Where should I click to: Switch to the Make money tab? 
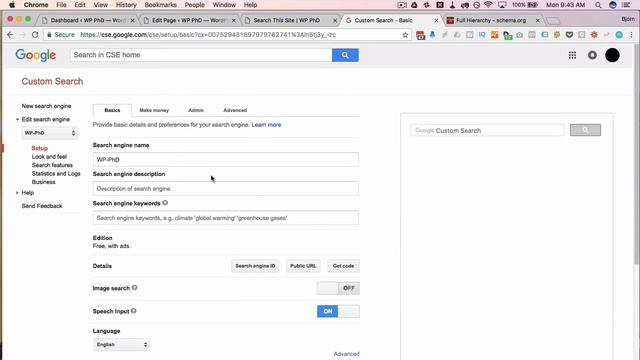point(154,110)
